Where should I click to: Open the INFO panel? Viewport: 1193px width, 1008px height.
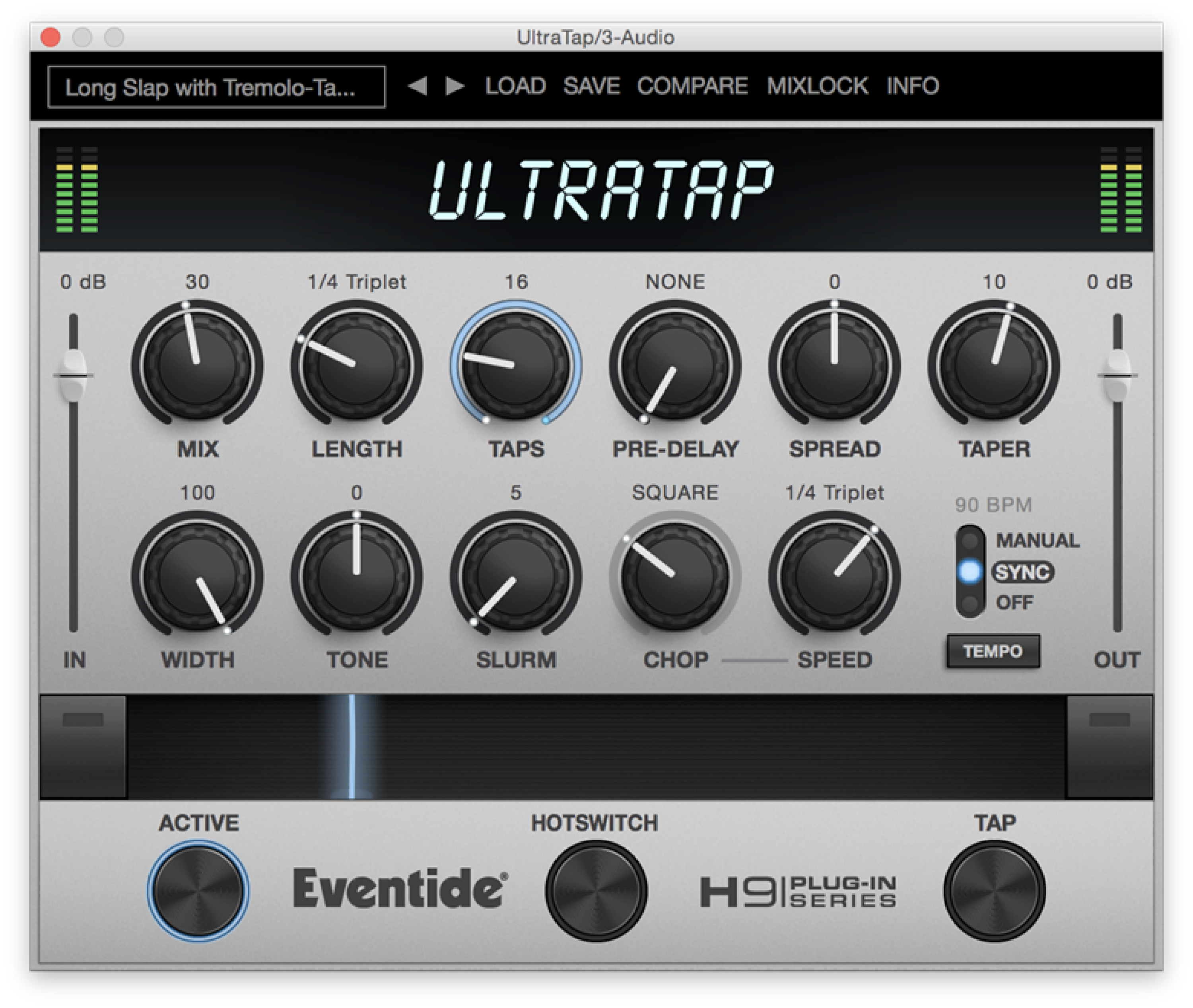[913, 86]
